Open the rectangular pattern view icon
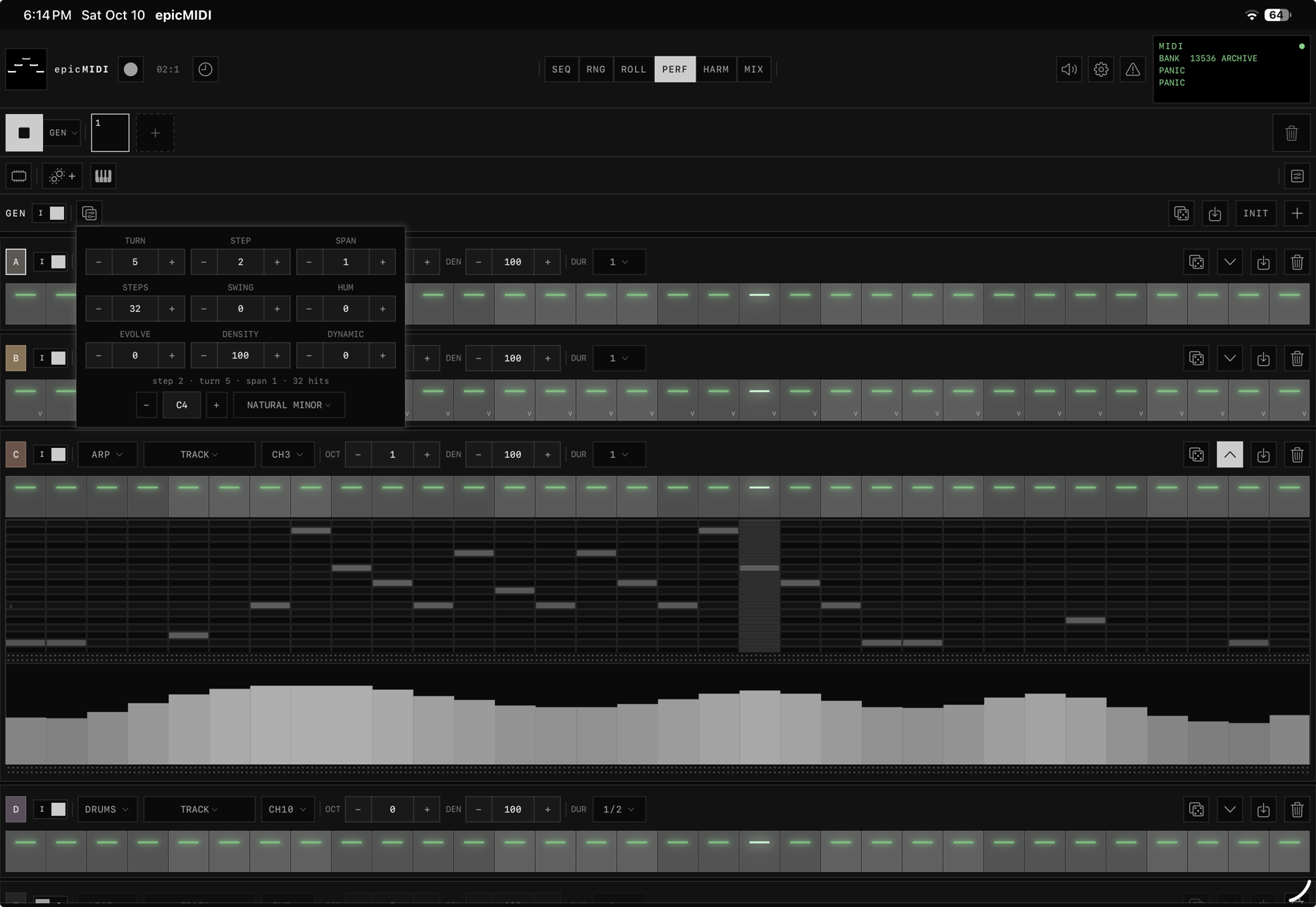This screenshot has height=907, width=1316. pyautogui.click(x=19, y=176)
